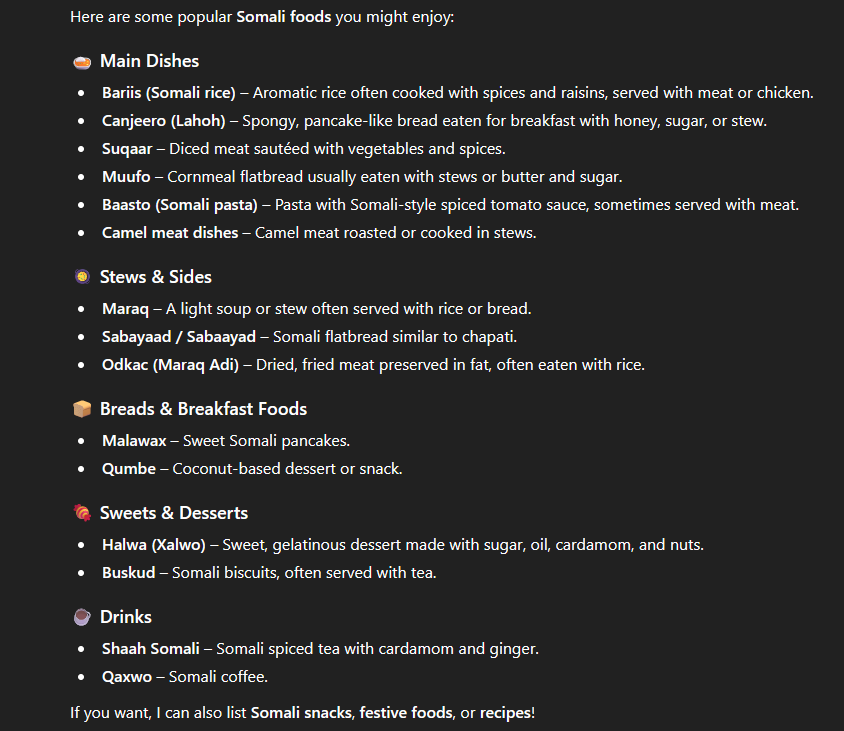Click the box emoji before Breads & Breakfast Foods
The width and height of the screenshot is (844, 731).
[x=82, y=409]
